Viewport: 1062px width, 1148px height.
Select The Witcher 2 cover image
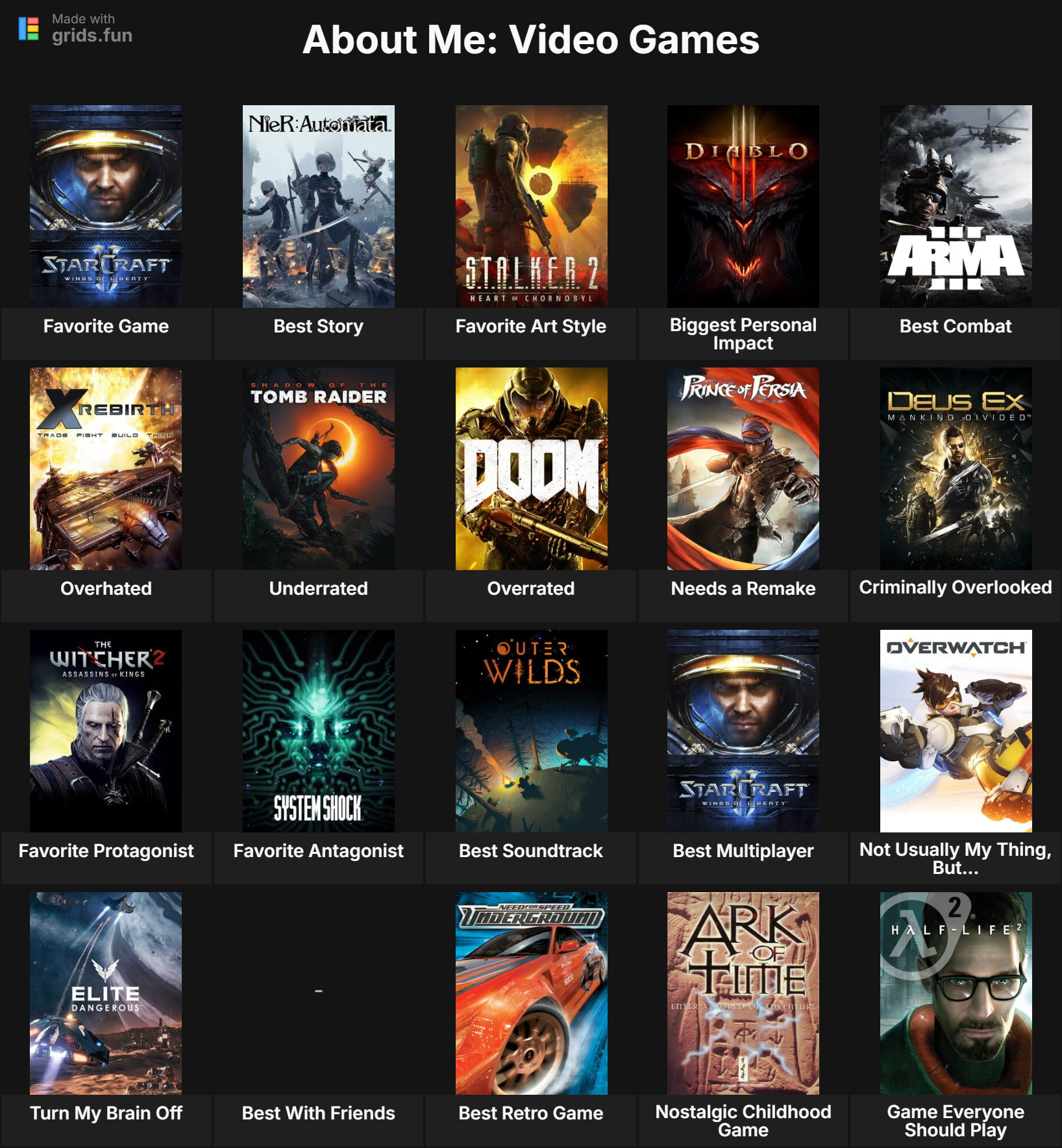click(106, 731)
